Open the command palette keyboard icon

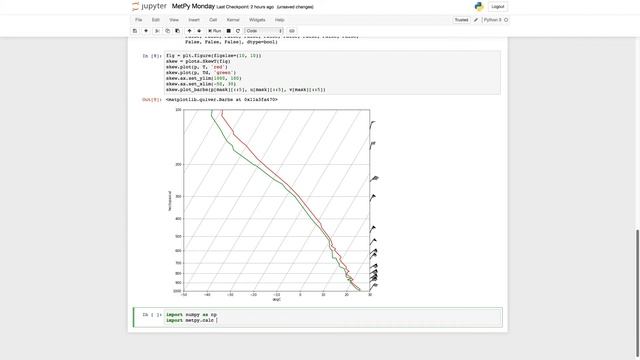(292, 31)
